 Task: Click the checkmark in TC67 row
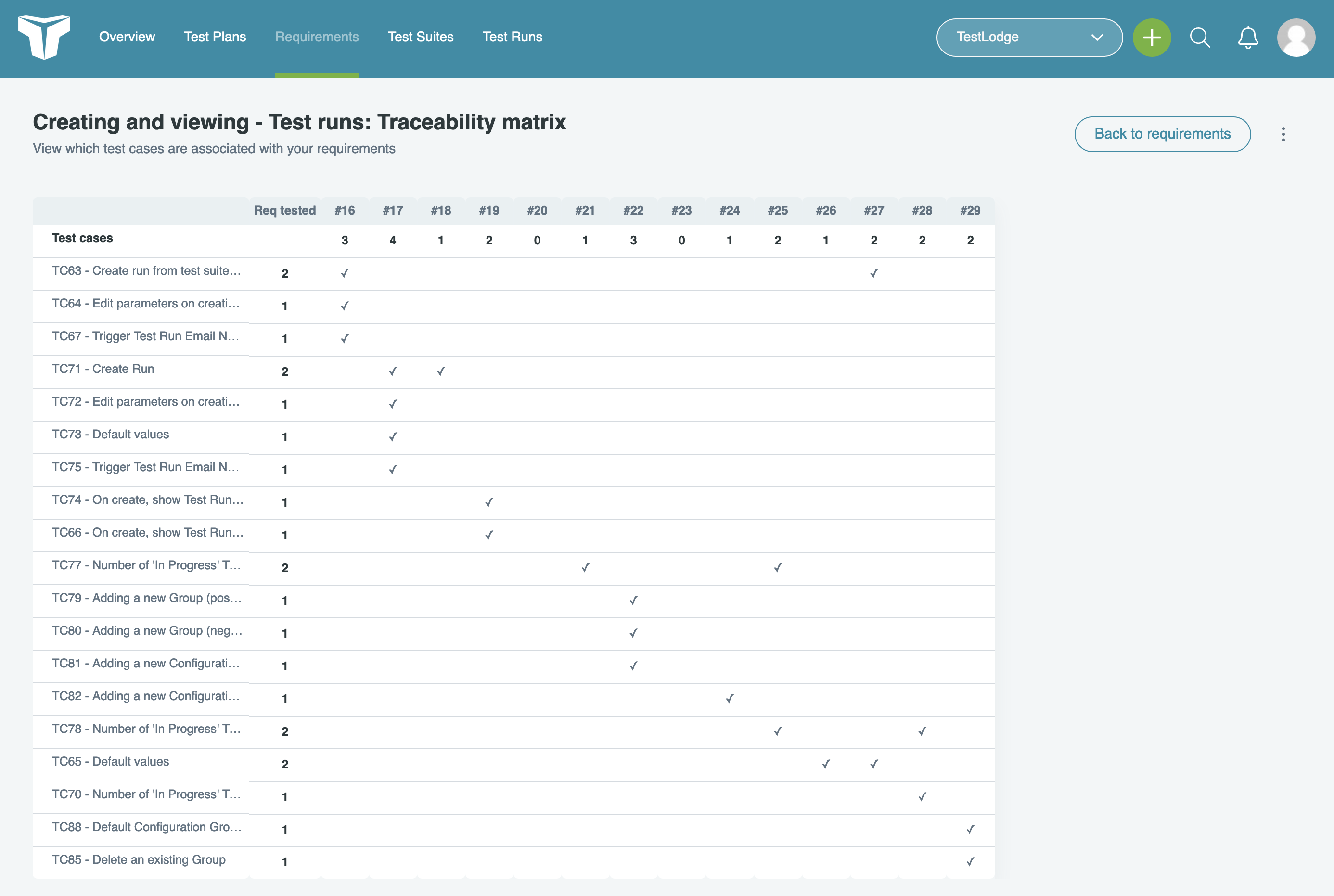[x=345, y=338]
